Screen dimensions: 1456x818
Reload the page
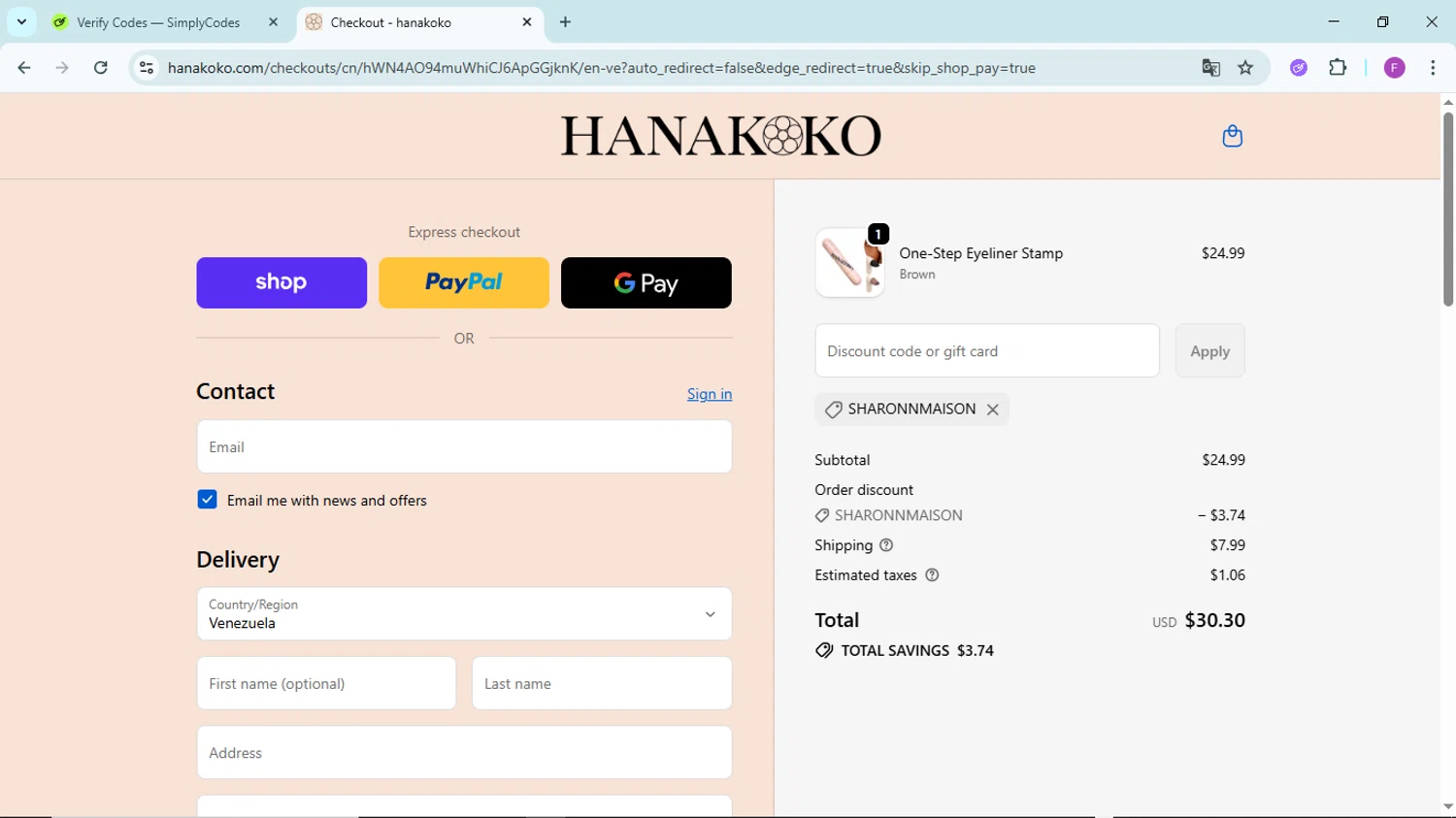coord(101,68)
